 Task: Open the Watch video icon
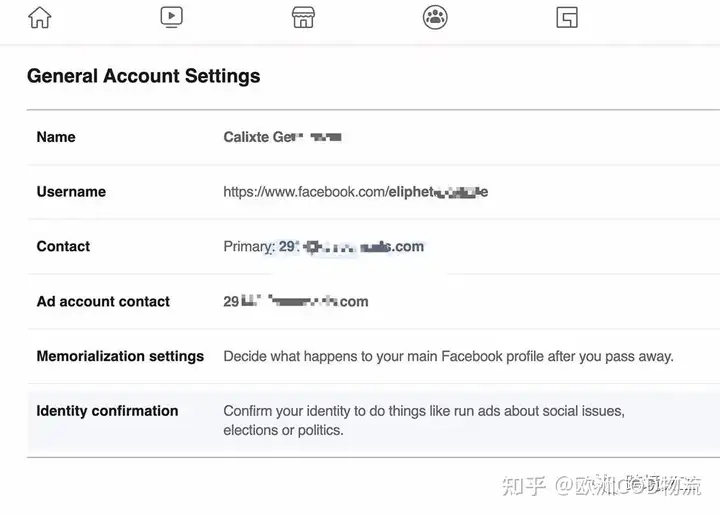coord(172,17)
